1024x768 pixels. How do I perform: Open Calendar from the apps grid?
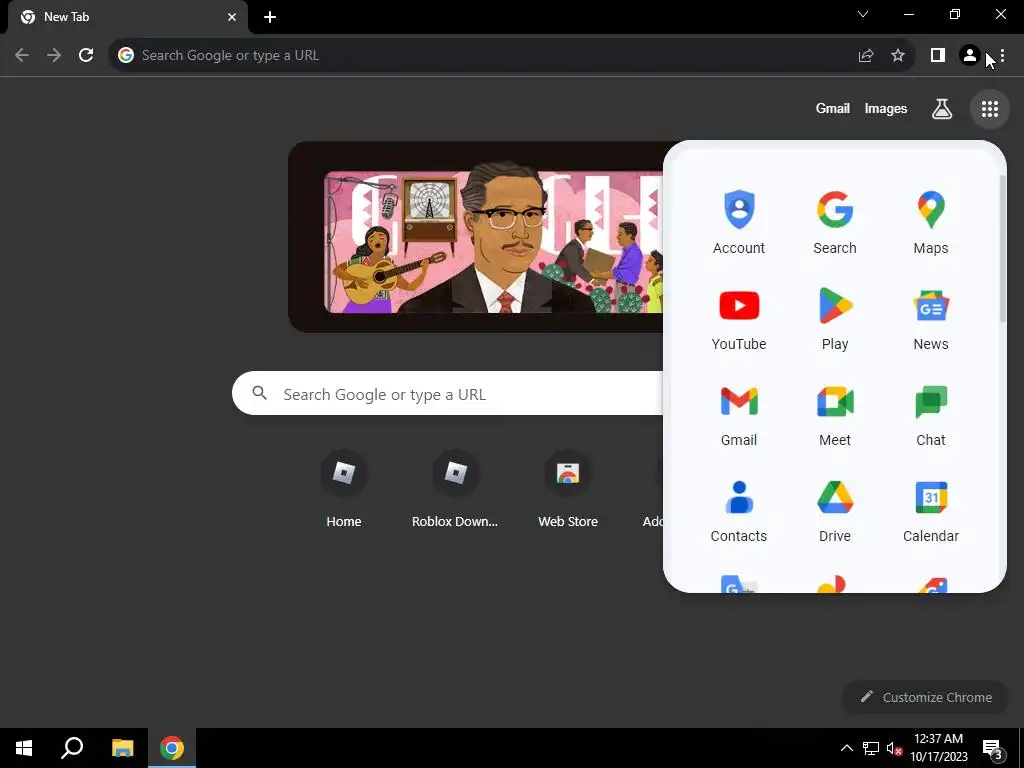point(931,511)
